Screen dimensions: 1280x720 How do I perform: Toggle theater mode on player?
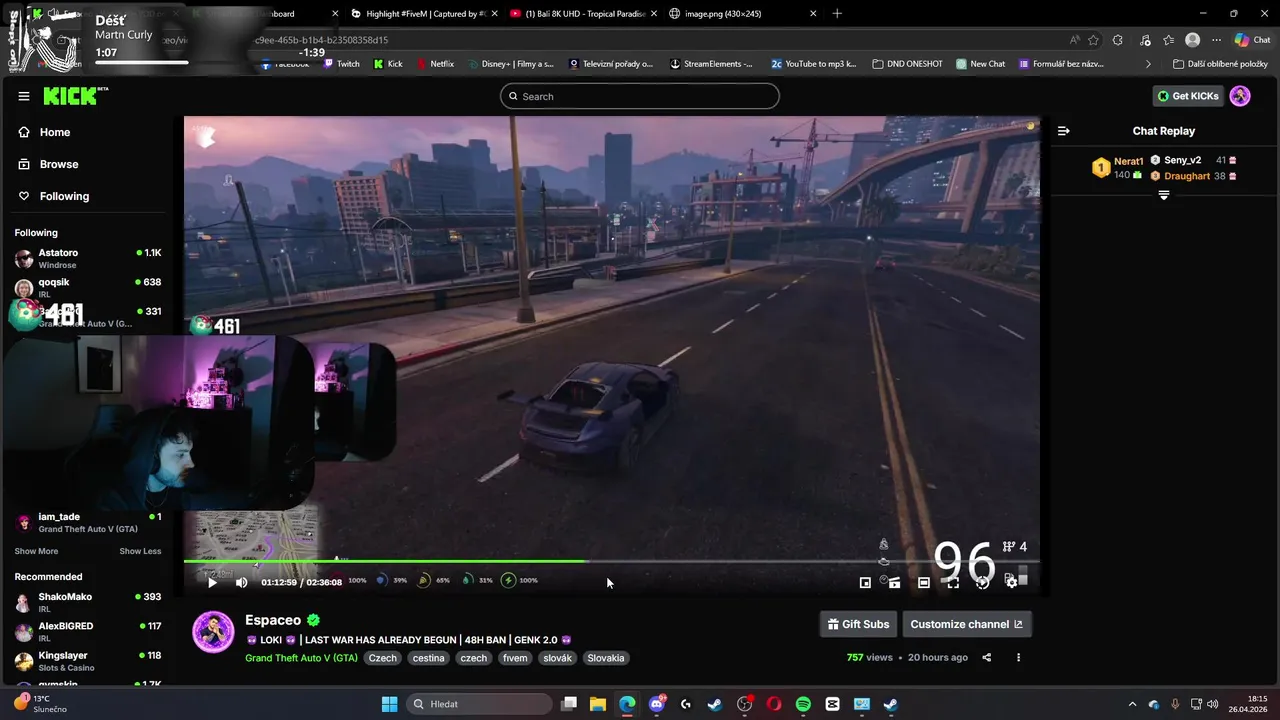click(924, 582)
